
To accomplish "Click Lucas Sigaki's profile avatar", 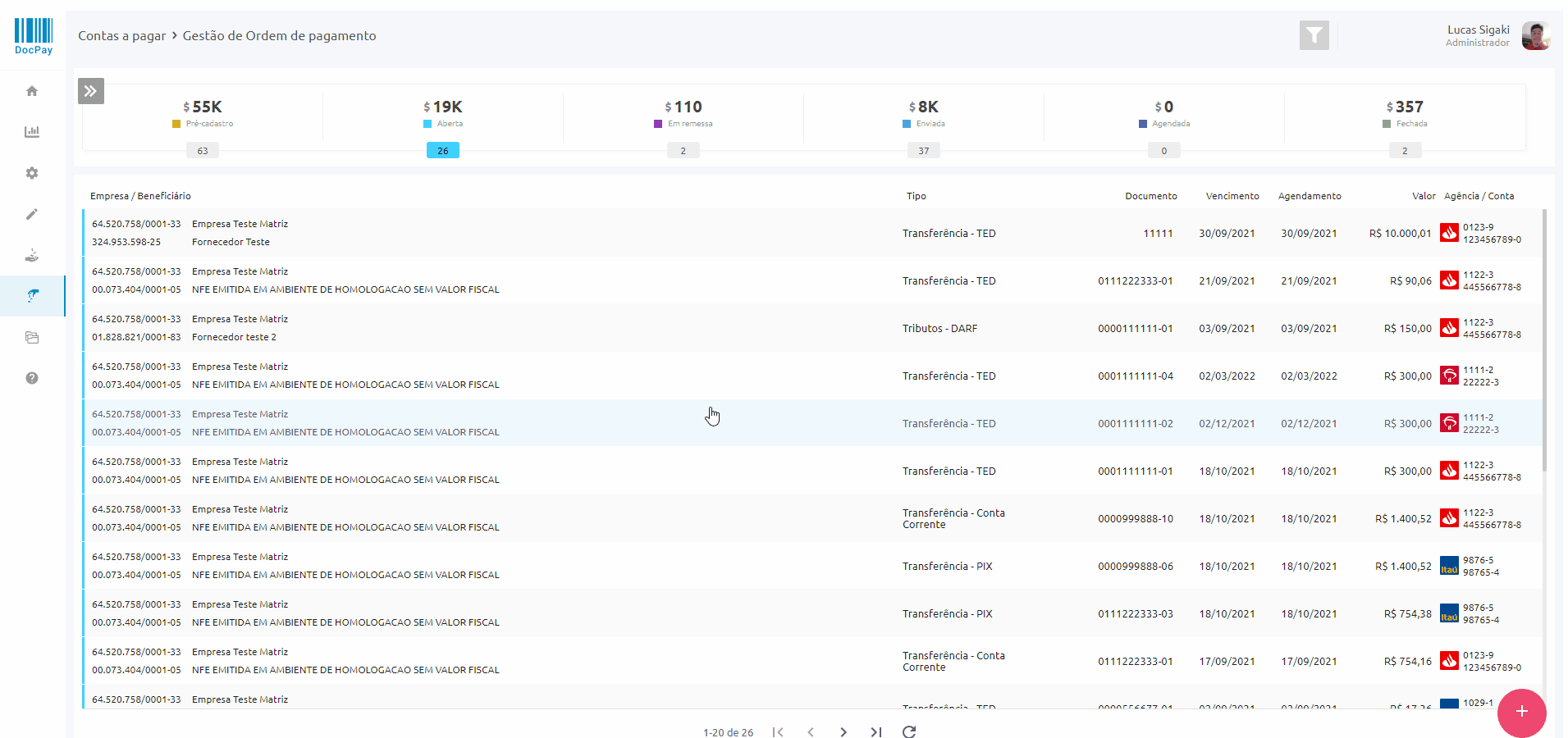I will tap(1534, 36).
